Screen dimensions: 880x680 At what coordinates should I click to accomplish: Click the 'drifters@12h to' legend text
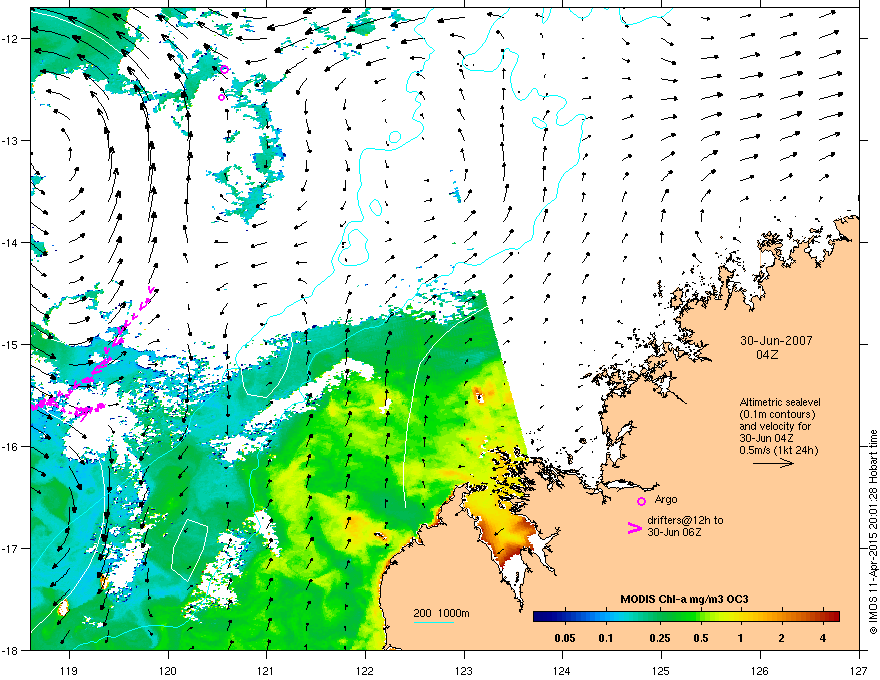[x=685, y=521]
